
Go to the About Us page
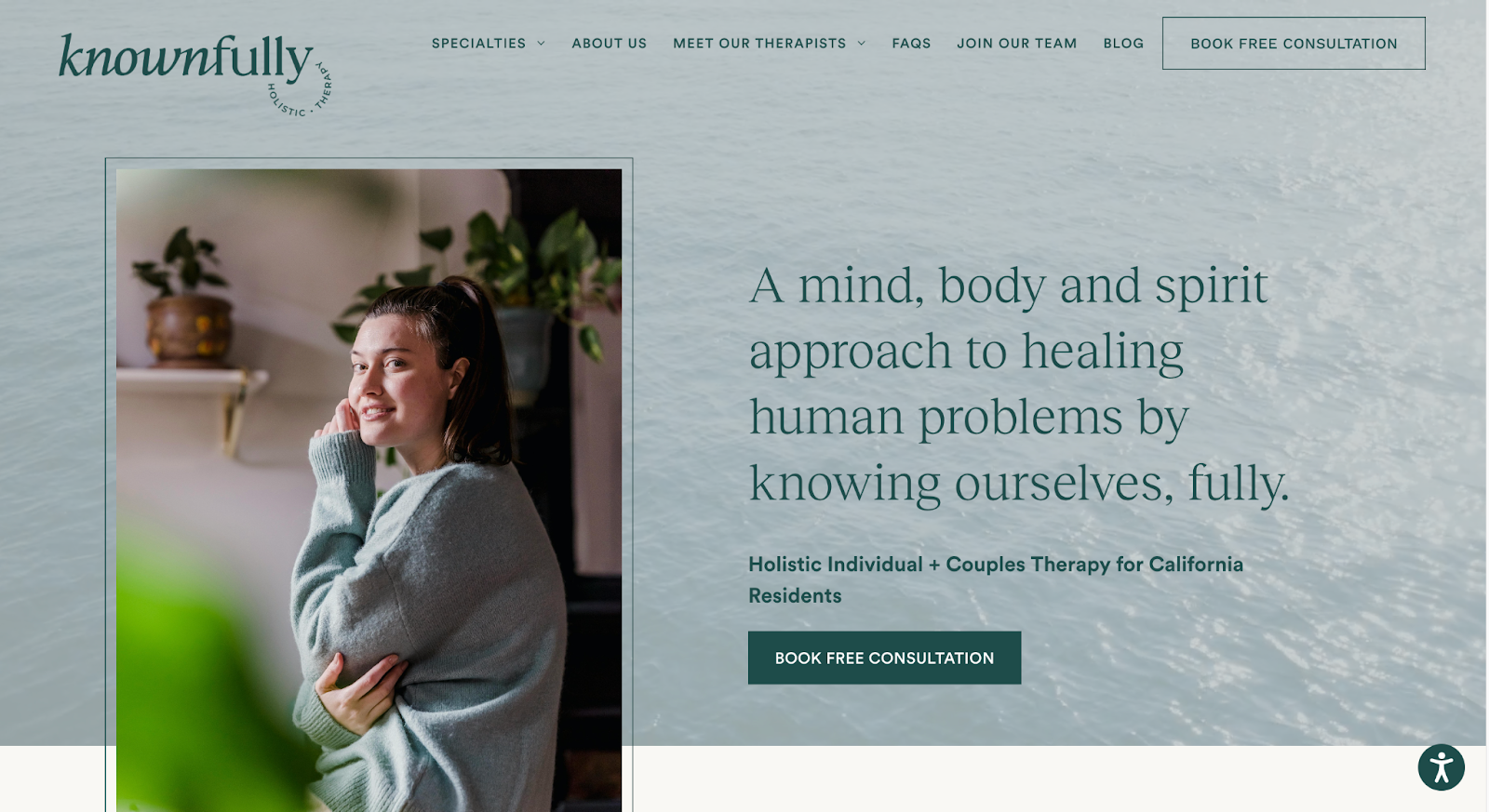(609, 44)
